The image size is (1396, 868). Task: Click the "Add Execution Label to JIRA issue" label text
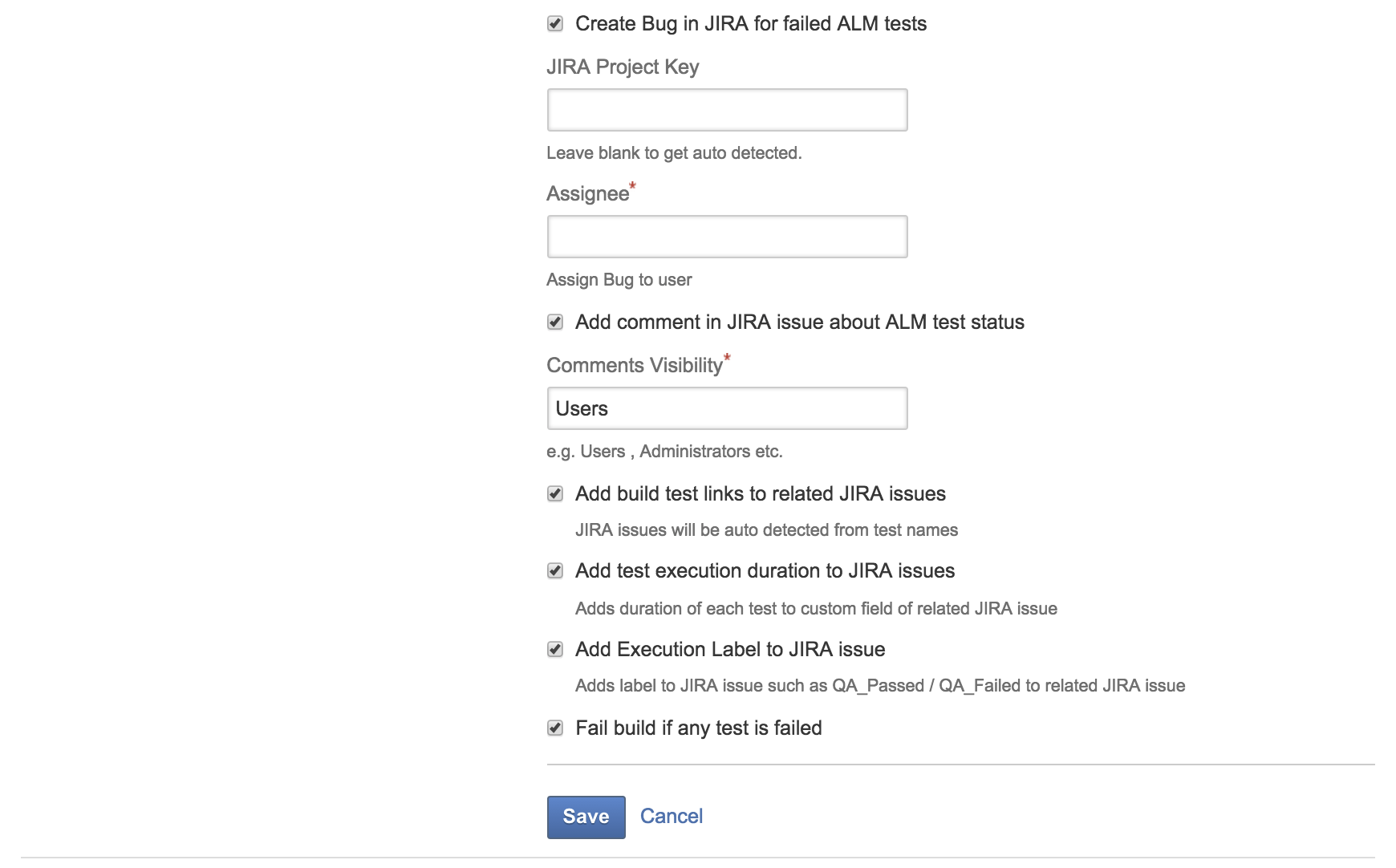(730, 650)
